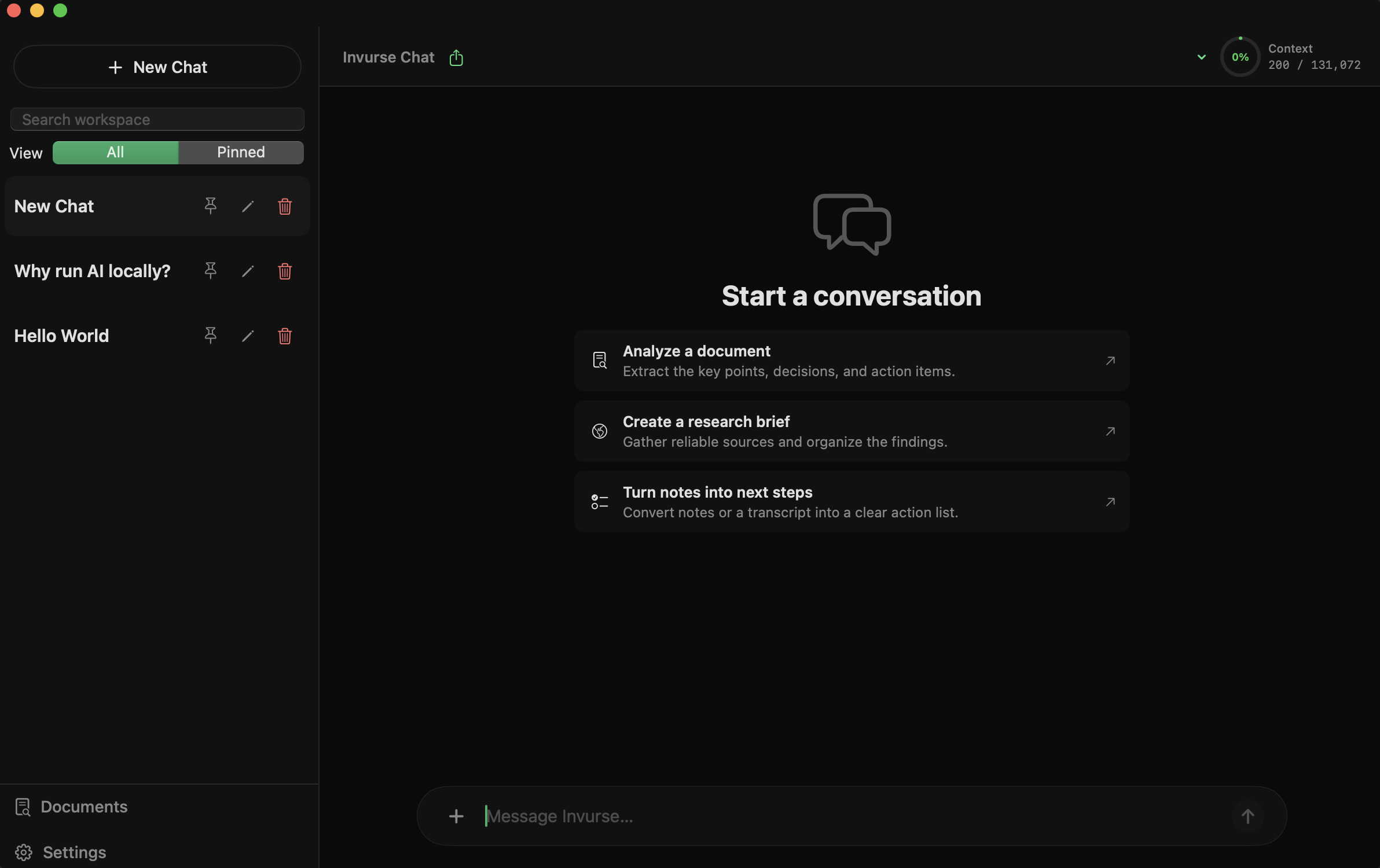
Task: Click the attach plus icon in message bar
Action: 456,816
